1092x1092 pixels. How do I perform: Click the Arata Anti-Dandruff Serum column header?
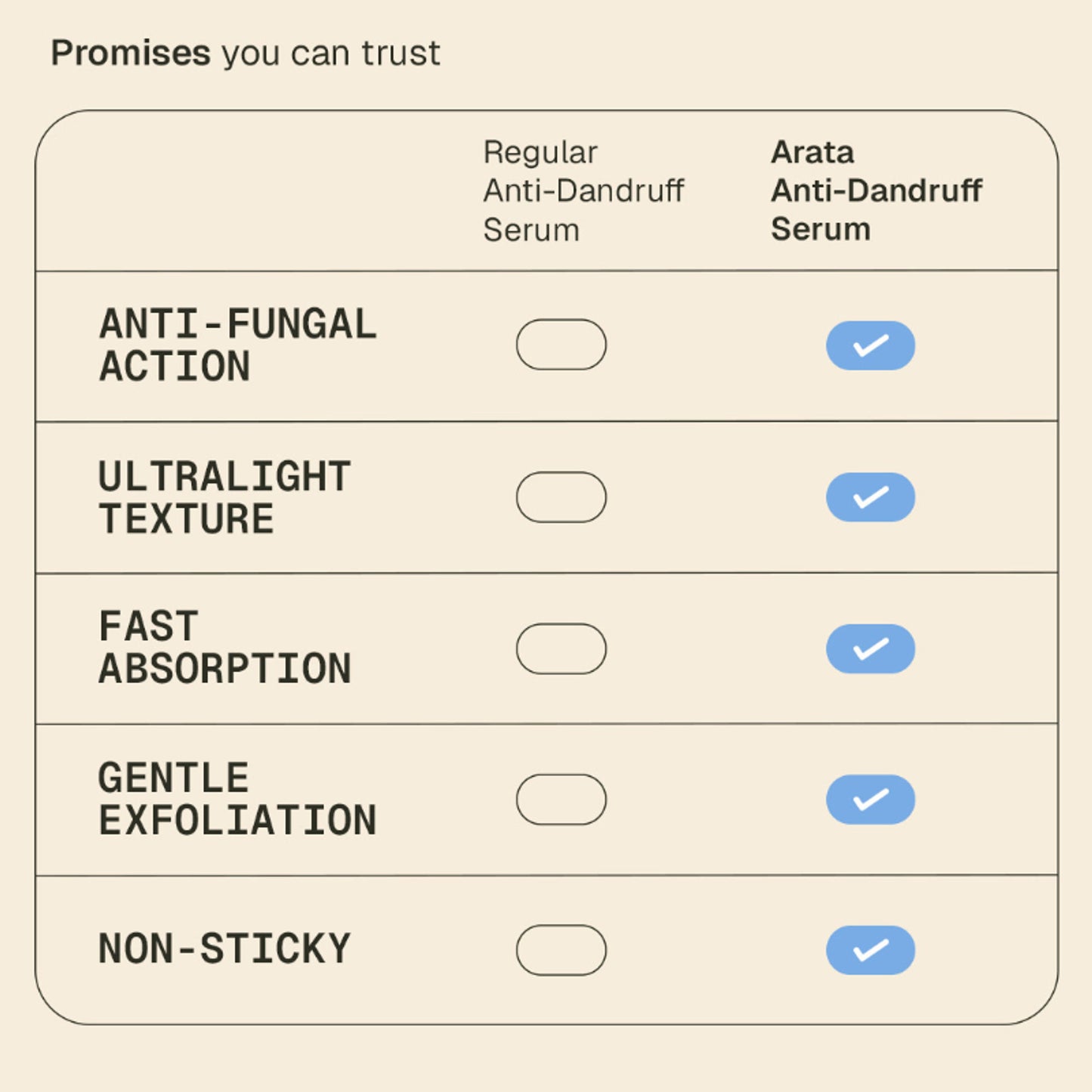[x=877, y=191]
